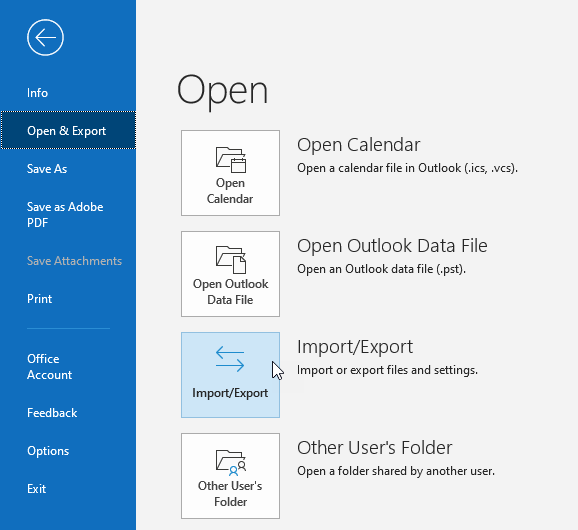Image resolution: width=578 pixels, height=530 pixels.
Task: Click the Import/Export heading text
Action: point(355,346)
